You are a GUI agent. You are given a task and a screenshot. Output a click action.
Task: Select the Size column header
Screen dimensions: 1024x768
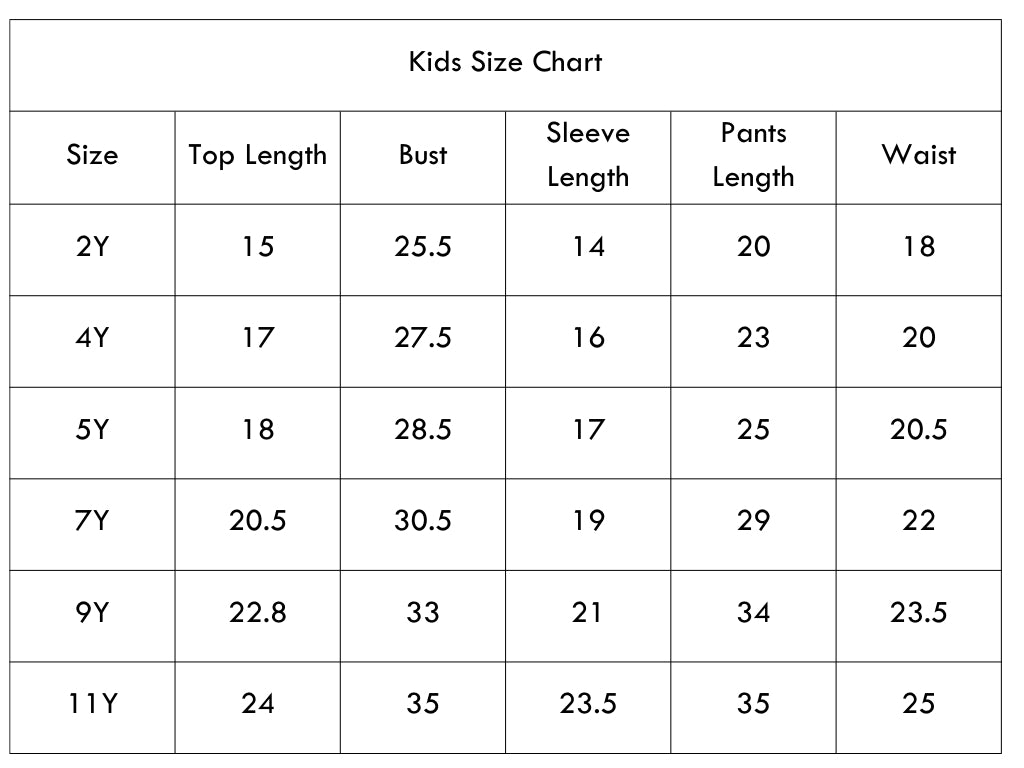click(92, 155)
